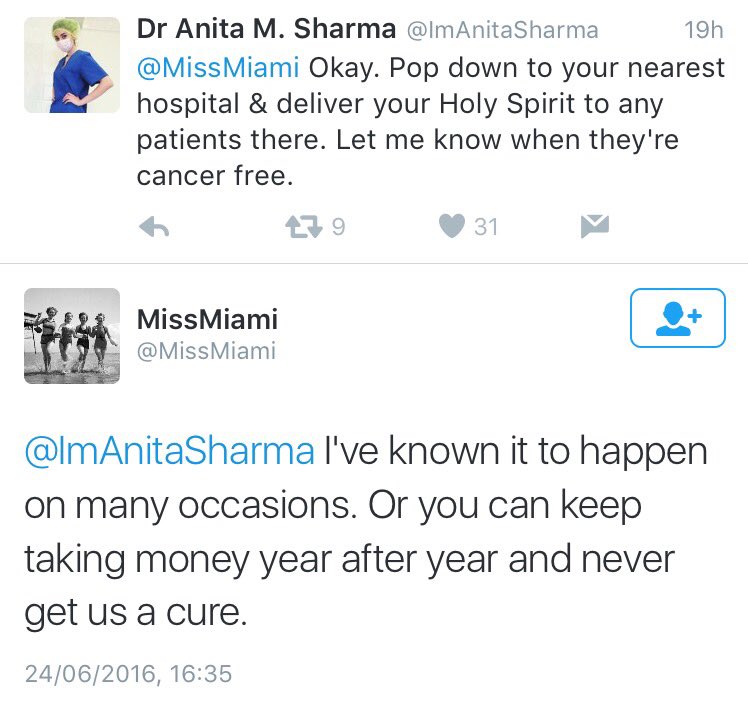Open the bold MissMiami display name
The image size is (748, 710).
(x=207, y=319)
